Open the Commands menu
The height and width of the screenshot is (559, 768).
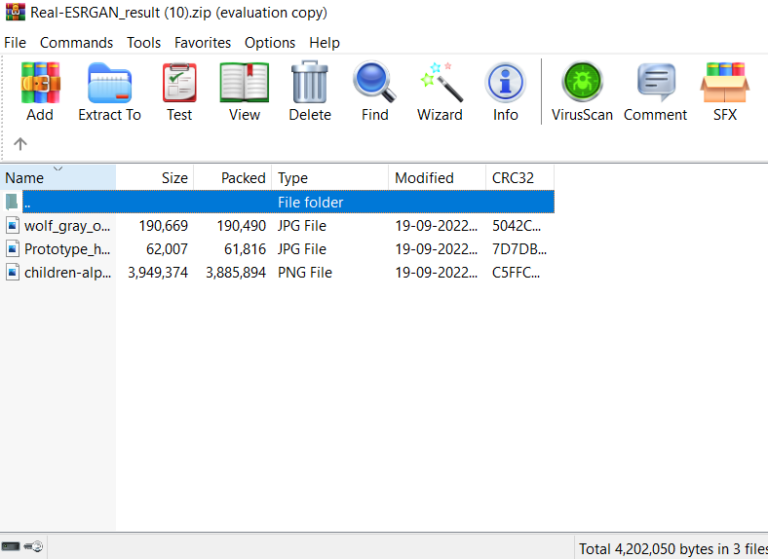pos(76,43)
